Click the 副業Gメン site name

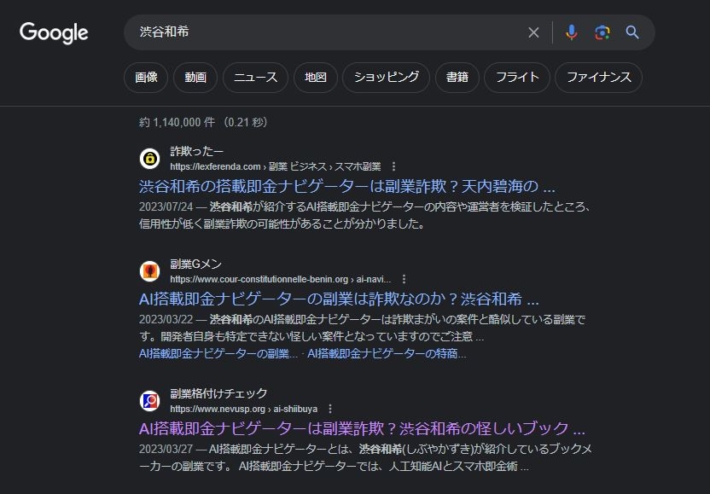tap(196, 264)
